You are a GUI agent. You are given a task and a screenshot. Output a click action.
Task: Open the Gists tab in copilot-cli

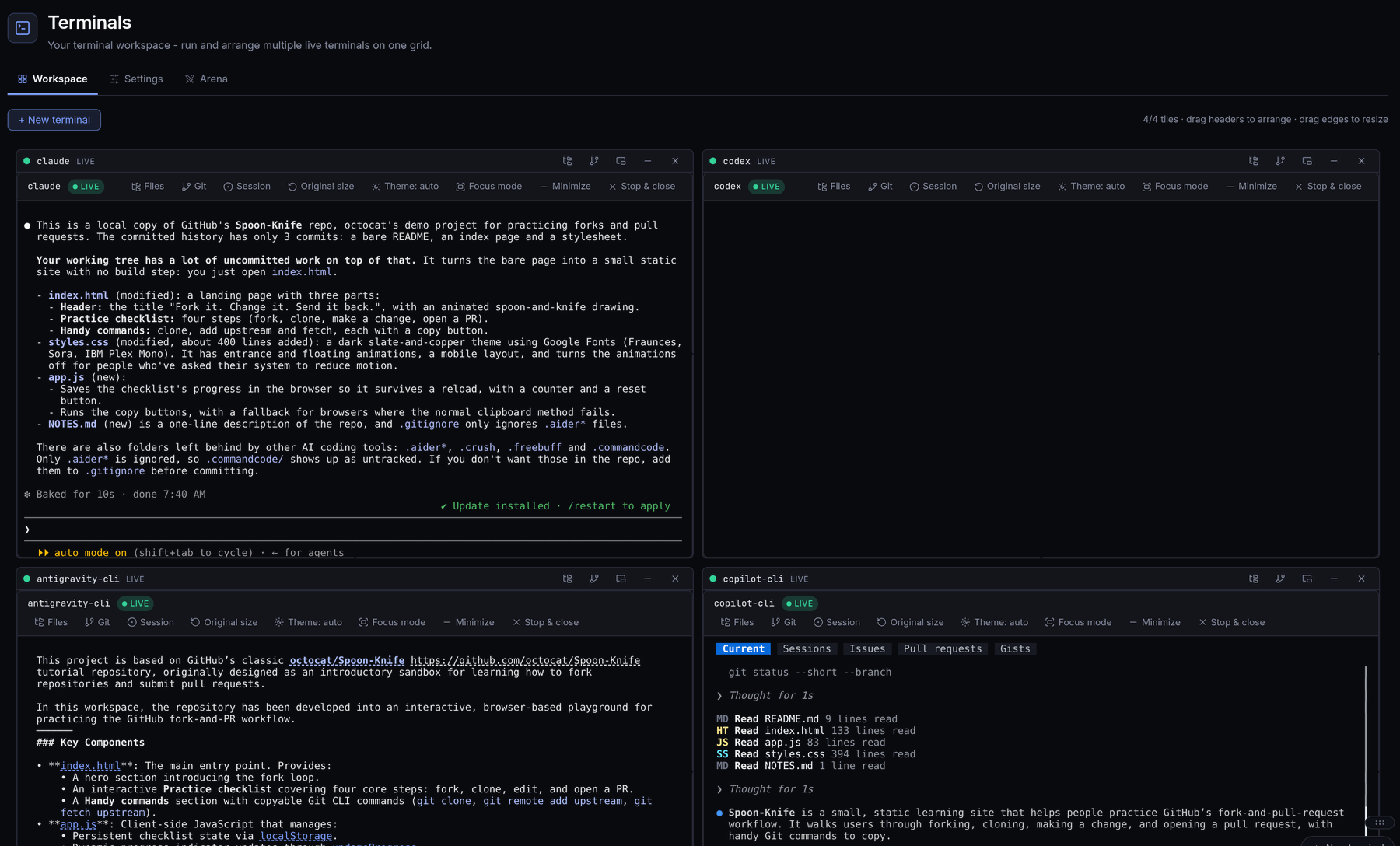(1015, 648)
